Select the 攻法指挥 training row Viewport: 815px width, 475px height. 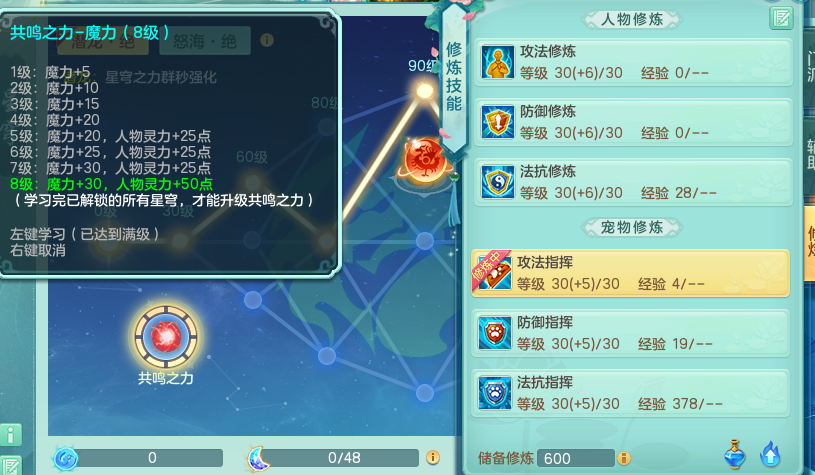pyautogui.click(x=630, y=273)
